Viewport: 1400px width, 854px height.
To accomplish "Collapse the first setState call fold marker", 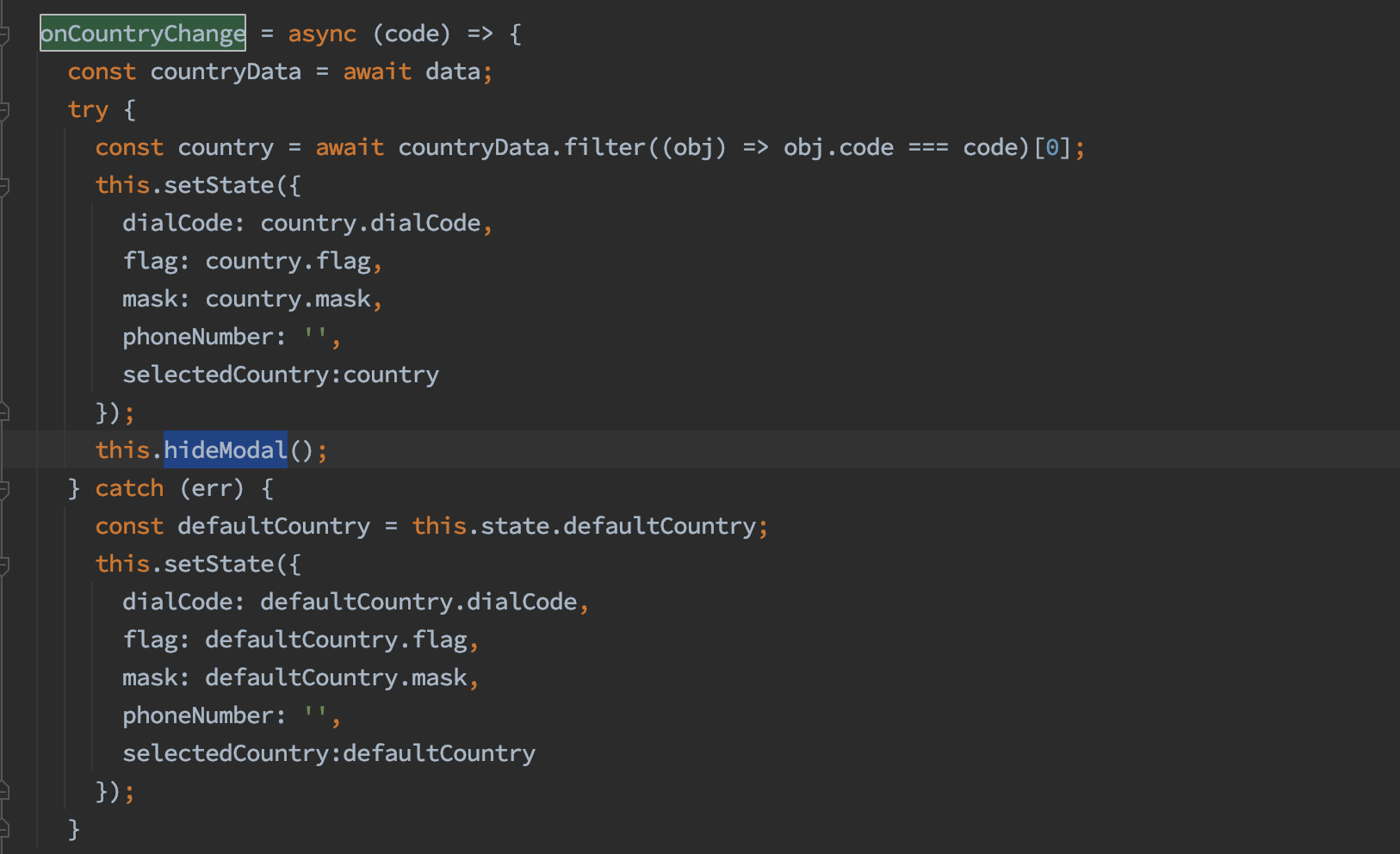I will pos(5,184).
